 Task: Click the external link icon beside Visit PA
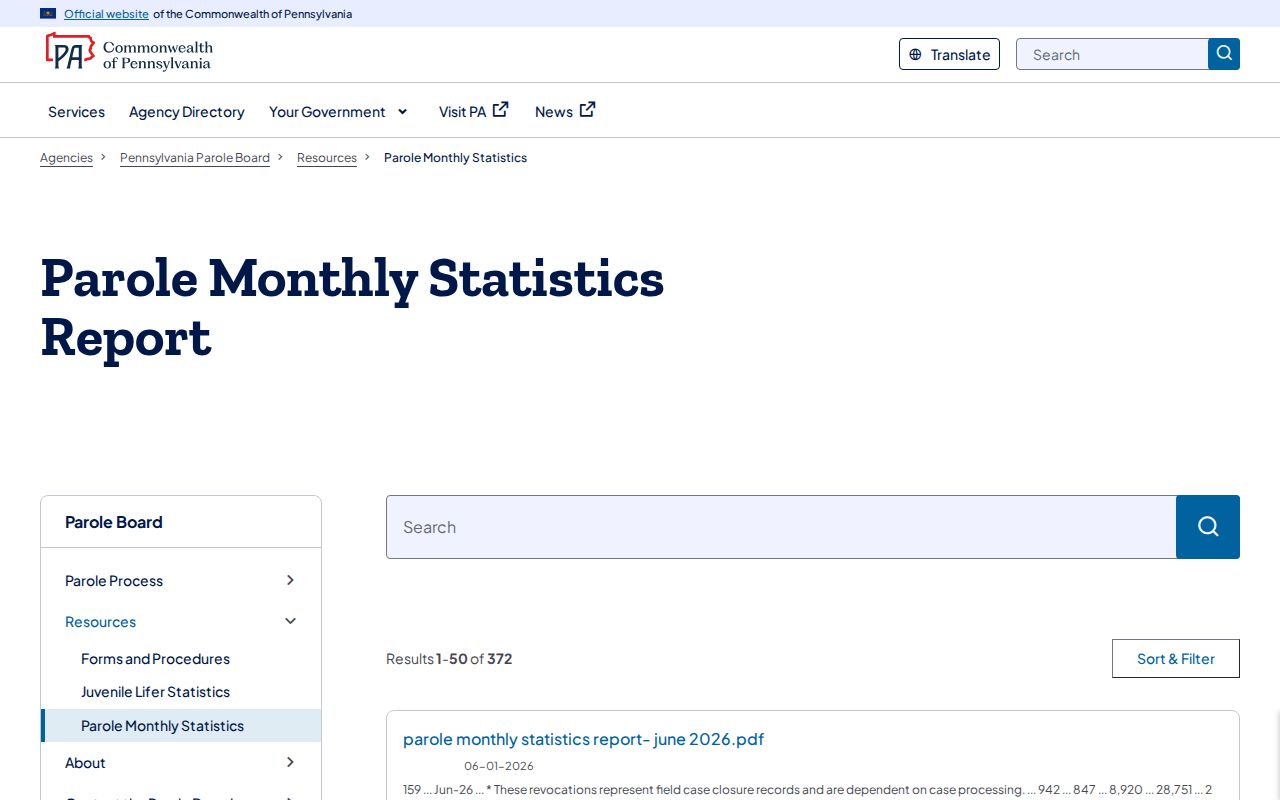point(501,110)
